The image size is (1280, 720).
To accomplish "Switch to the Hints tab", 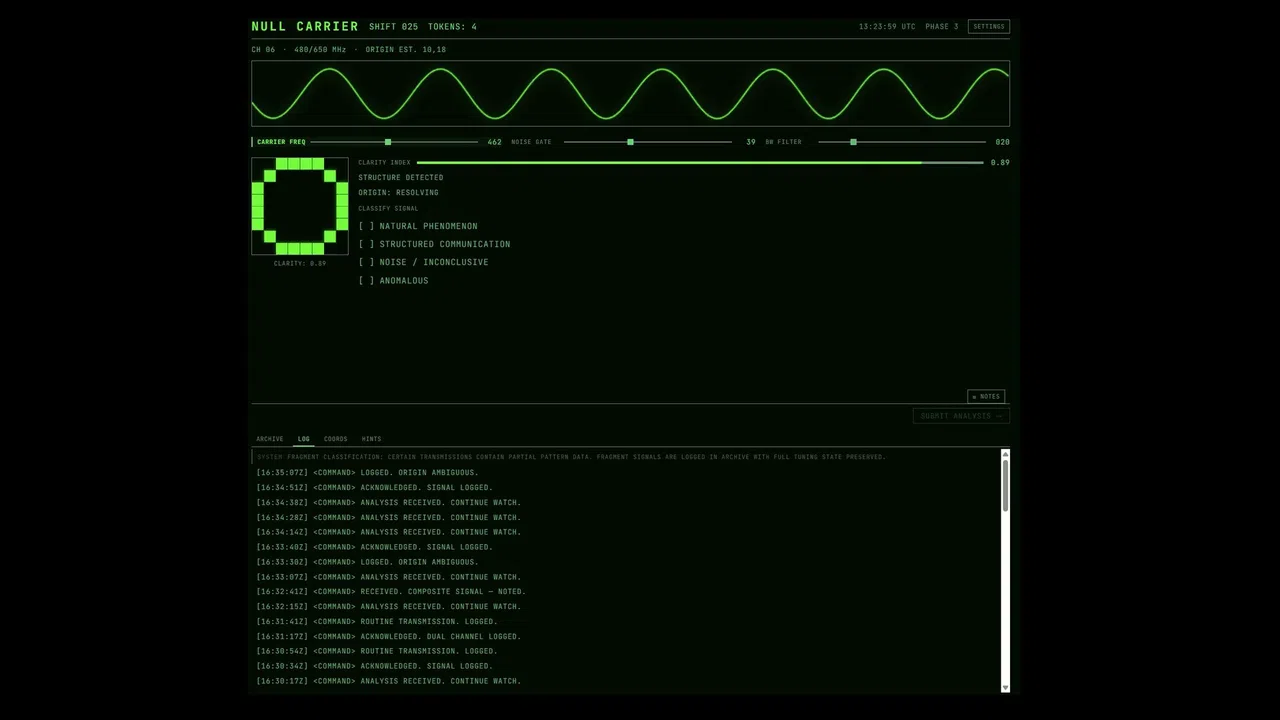I will coord(371,439).
